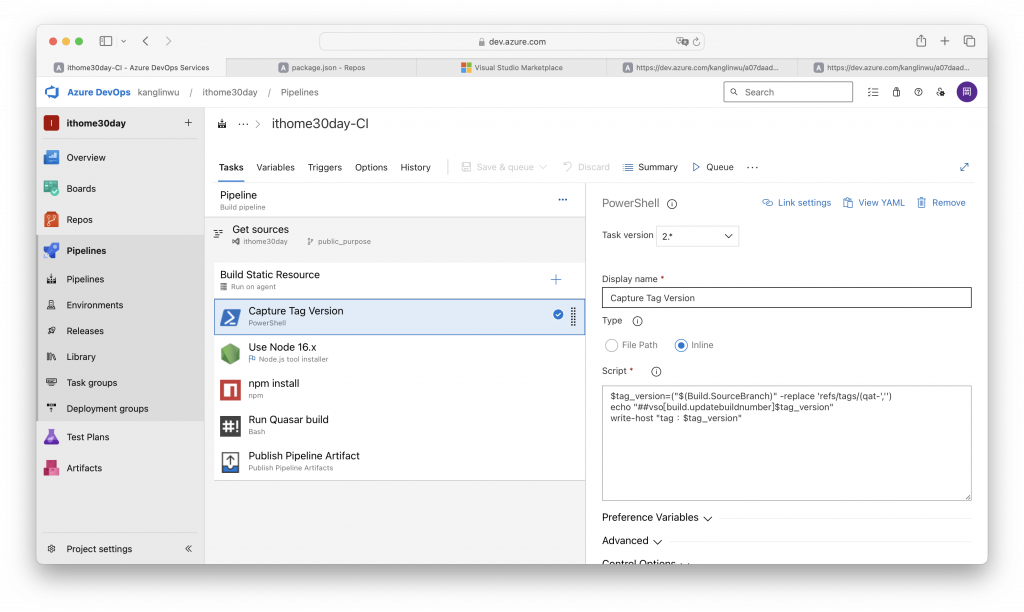1024x612 pixels.
Task: Click inside the Script text area
Action: pyautogui.click(x=786, y=443)
